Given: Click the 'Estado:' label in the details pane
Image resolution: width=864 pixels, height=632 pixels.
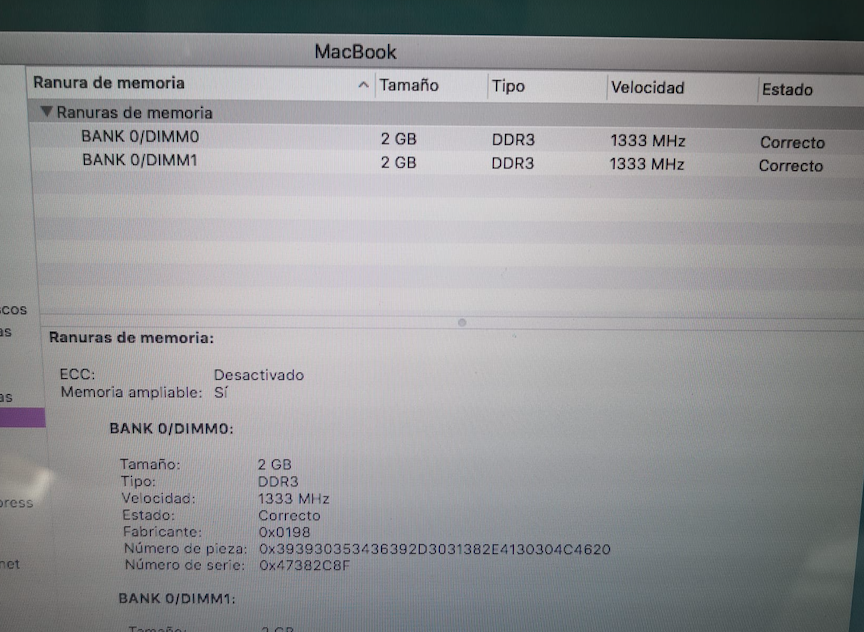Looking at the screenshot, I should (x=149, y=515).
